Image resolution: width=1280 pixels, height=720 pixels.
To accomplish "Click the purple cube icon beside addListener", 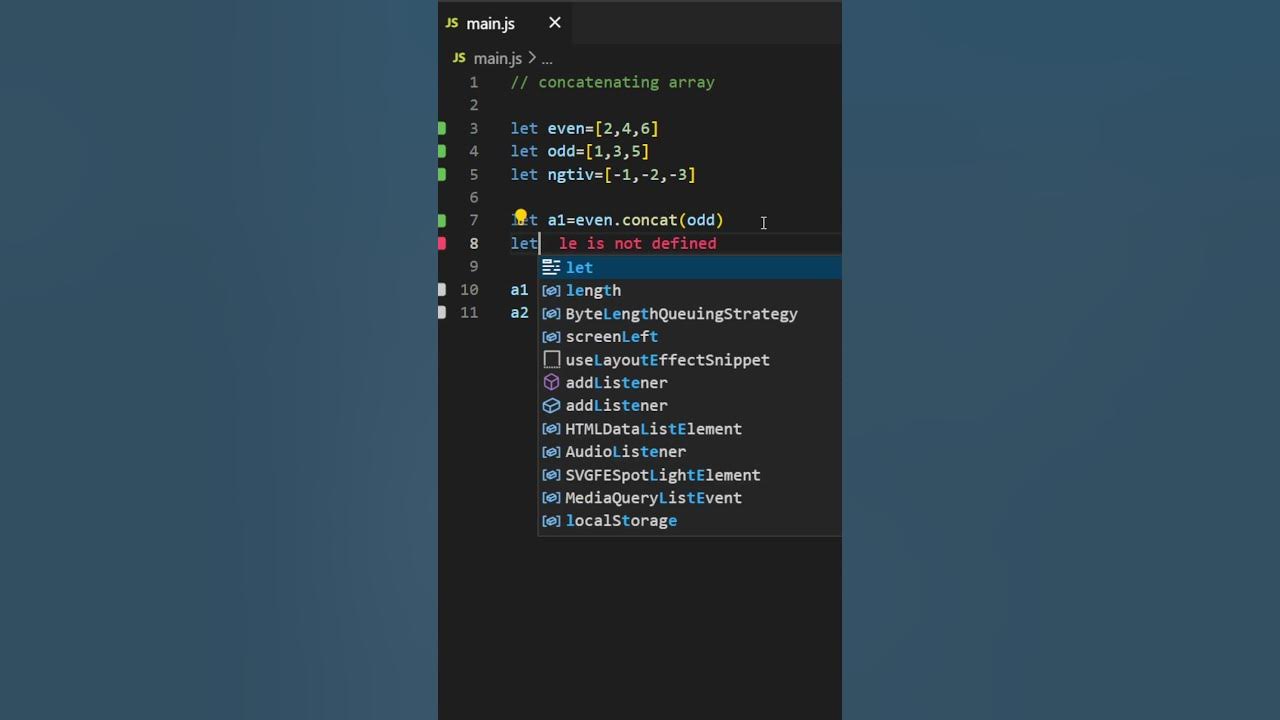I will point(551,382).
